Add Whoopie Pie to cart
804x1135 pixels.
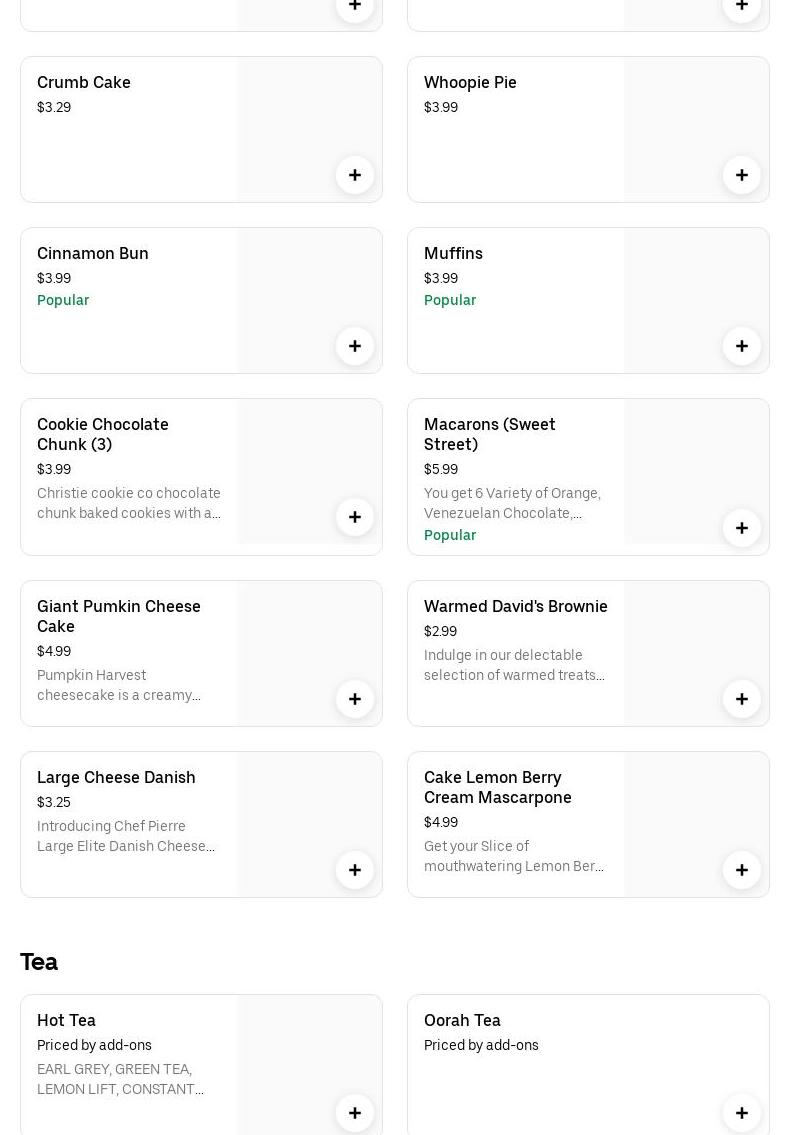coord(742,175)
